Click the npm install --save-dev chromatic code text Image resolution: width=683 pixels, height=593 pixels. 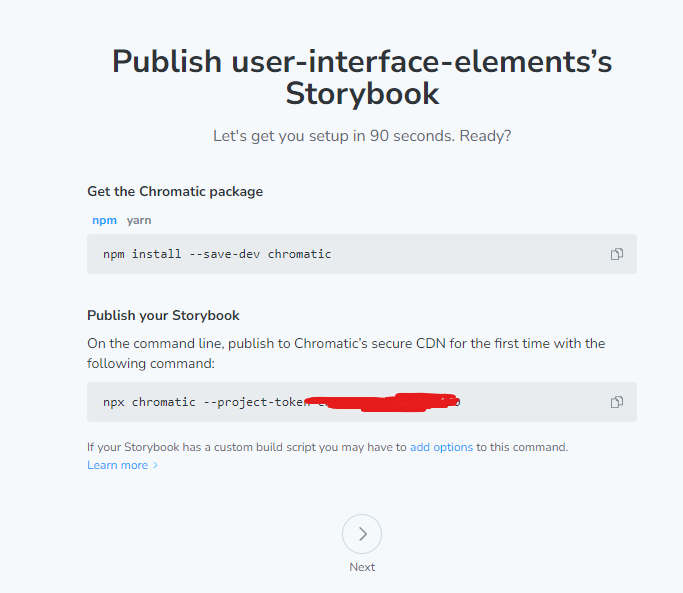coord(217,254)
